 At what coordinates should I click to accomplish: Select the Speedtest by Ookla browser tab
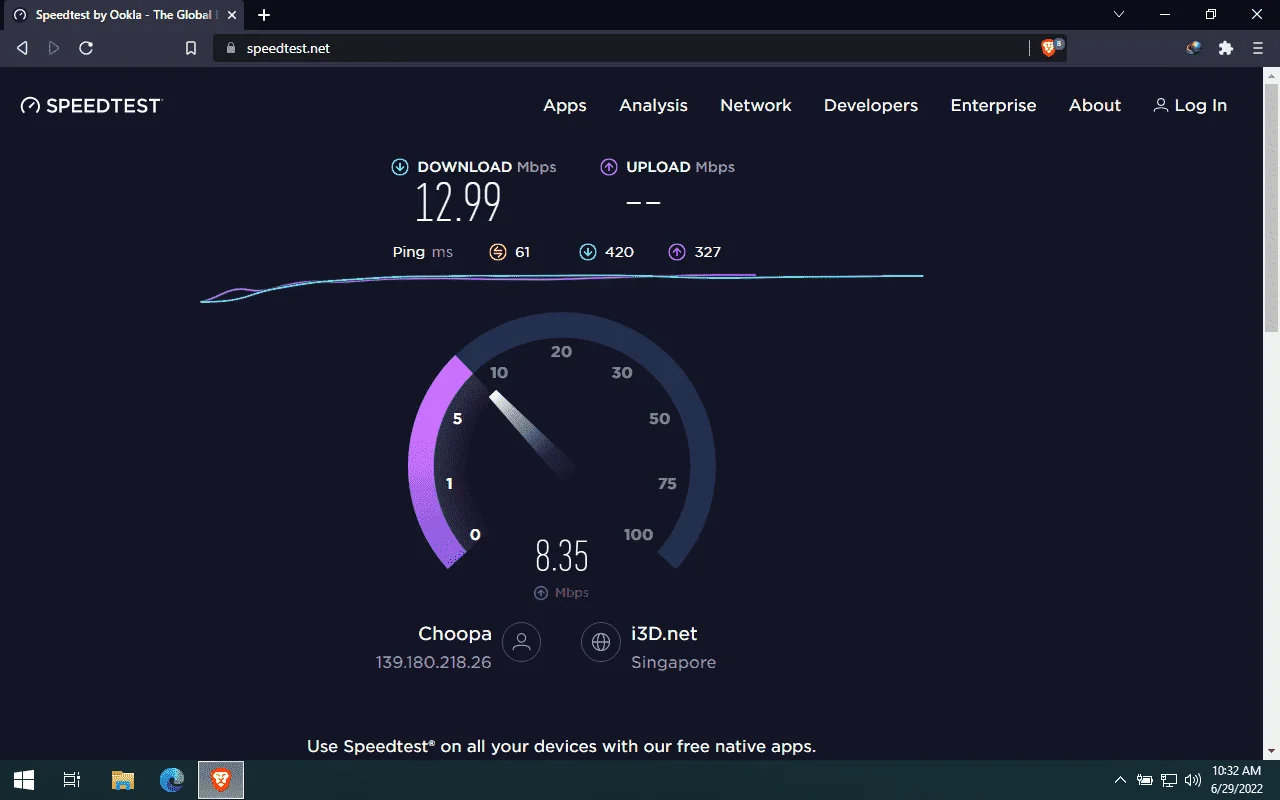(x=124, y=15)
